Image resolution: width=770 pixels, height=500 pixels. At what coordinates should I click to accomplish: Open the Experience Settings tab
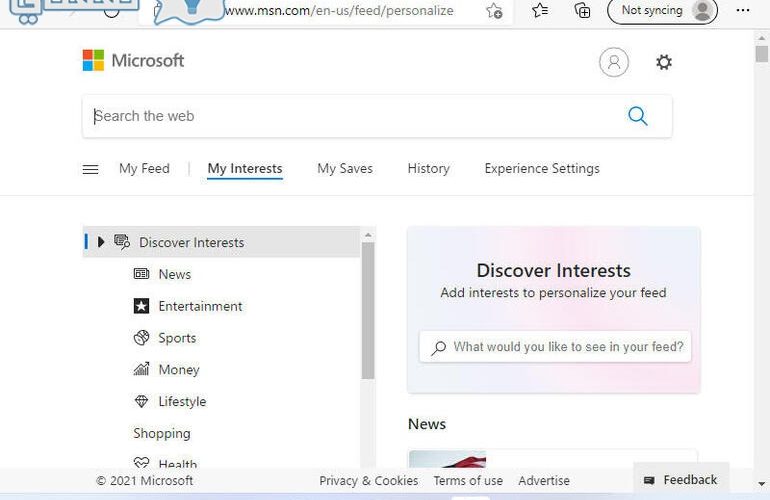[542, 168]
